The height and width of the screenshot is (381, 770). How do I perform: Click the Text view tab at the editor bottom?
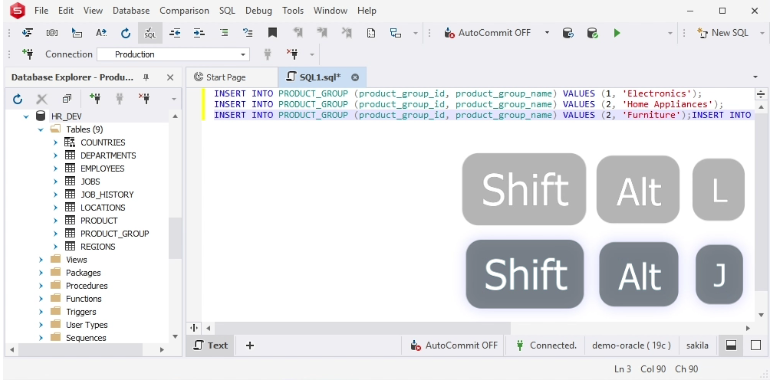[211, 346]
